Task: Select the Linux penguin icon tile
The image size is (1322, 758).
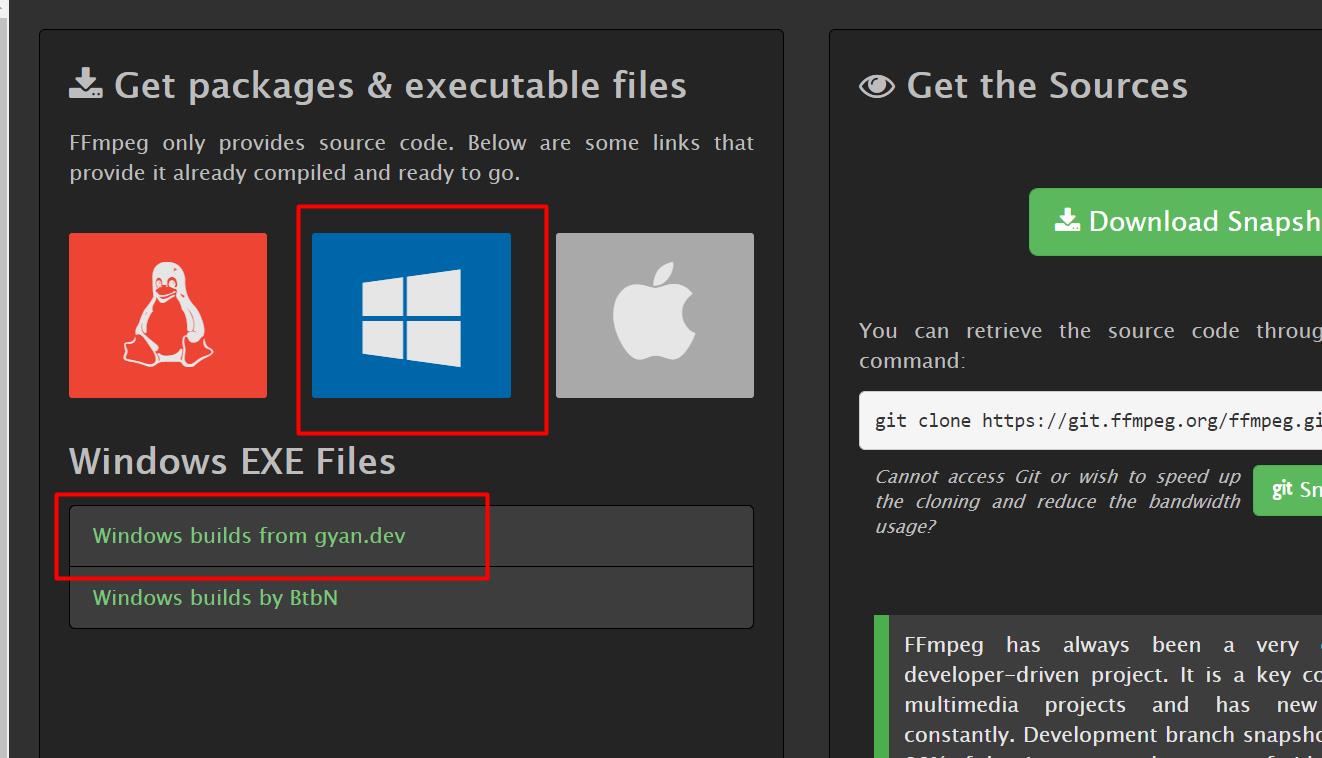Action: (168, 315)
